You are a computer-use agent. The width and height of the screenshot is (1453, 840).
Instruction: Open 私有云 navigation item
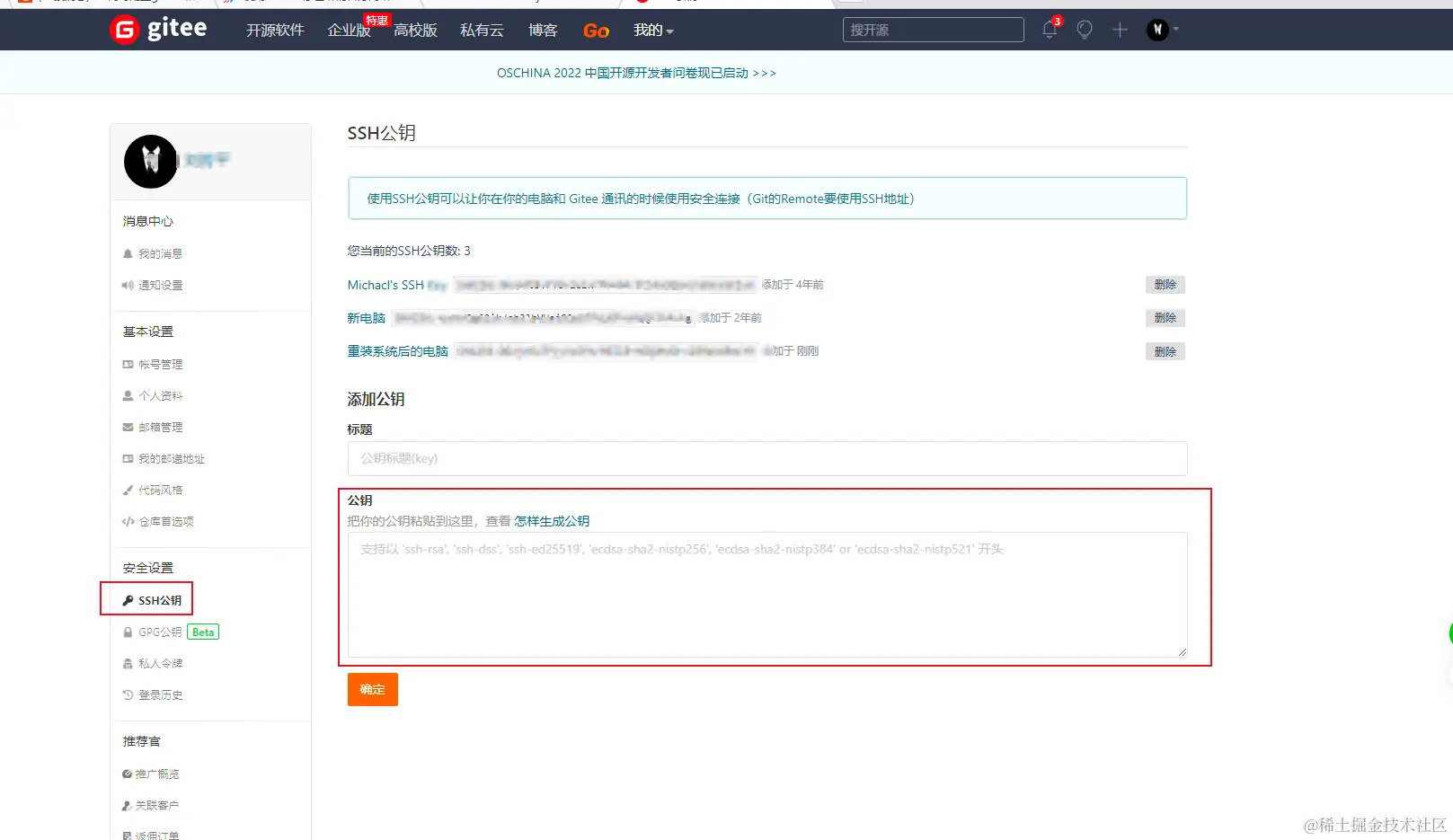(x=482, y=31)
